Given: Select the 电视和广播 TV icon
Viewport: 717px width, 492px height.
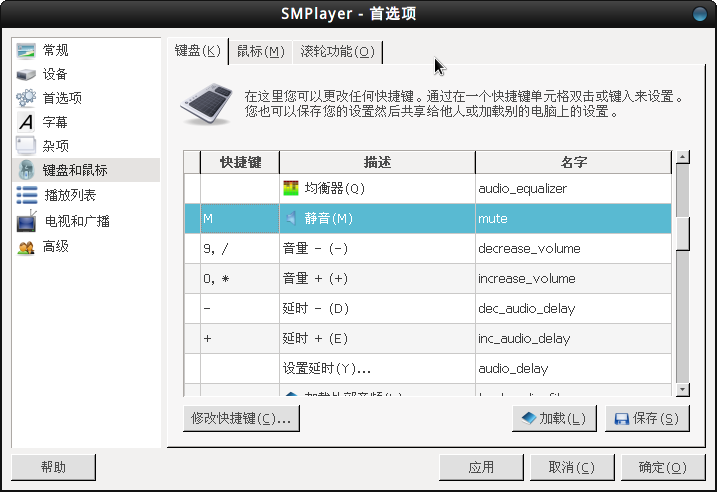Looking at the screenshot, I should point(27,221).
